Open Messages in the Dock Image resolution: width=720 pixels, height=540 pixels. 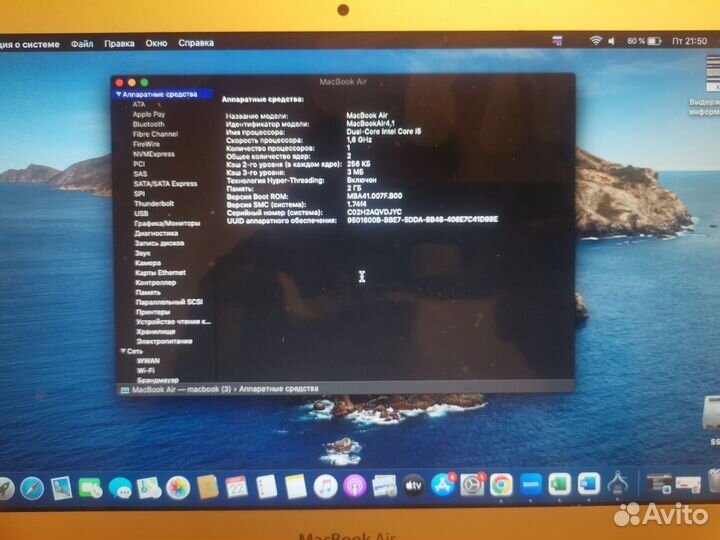[120, 488]
